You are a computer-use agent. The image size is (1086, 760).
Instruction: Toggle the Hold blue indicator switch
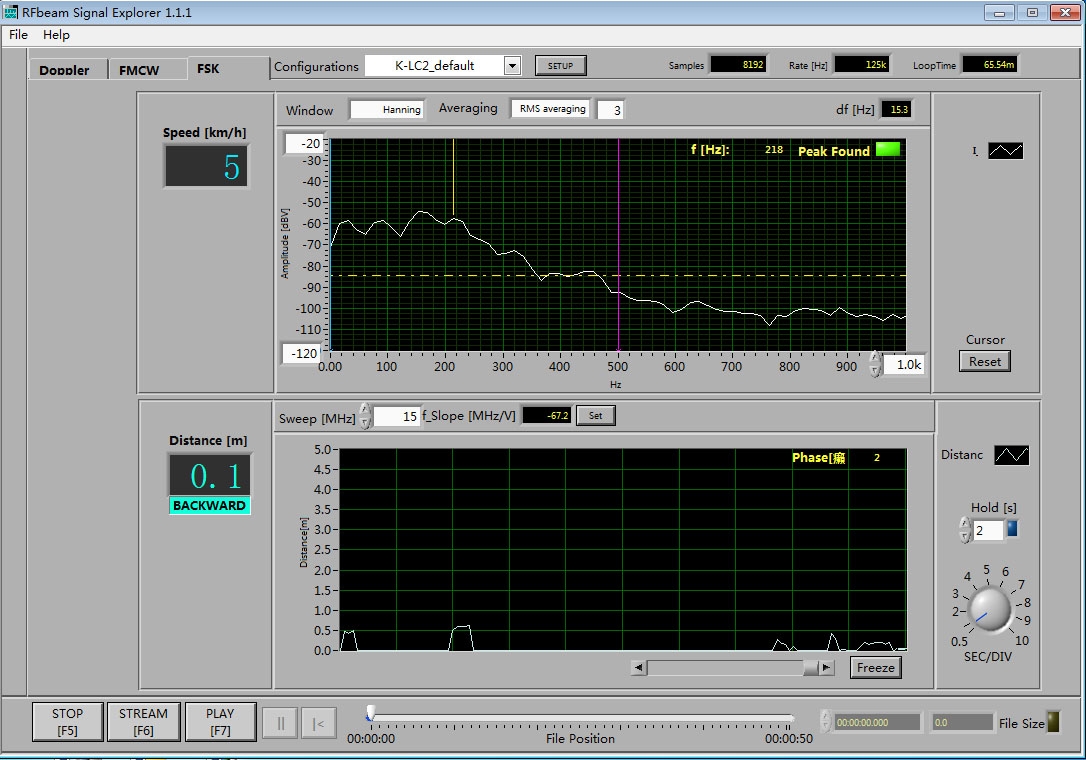pyautogui.click(x=1012, y=529)
